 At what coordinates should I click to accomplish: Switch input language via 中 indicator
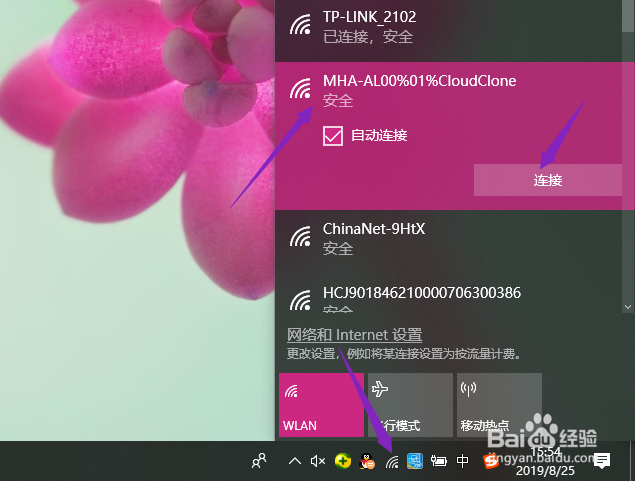pyautogui.click(x=462, y=461)
